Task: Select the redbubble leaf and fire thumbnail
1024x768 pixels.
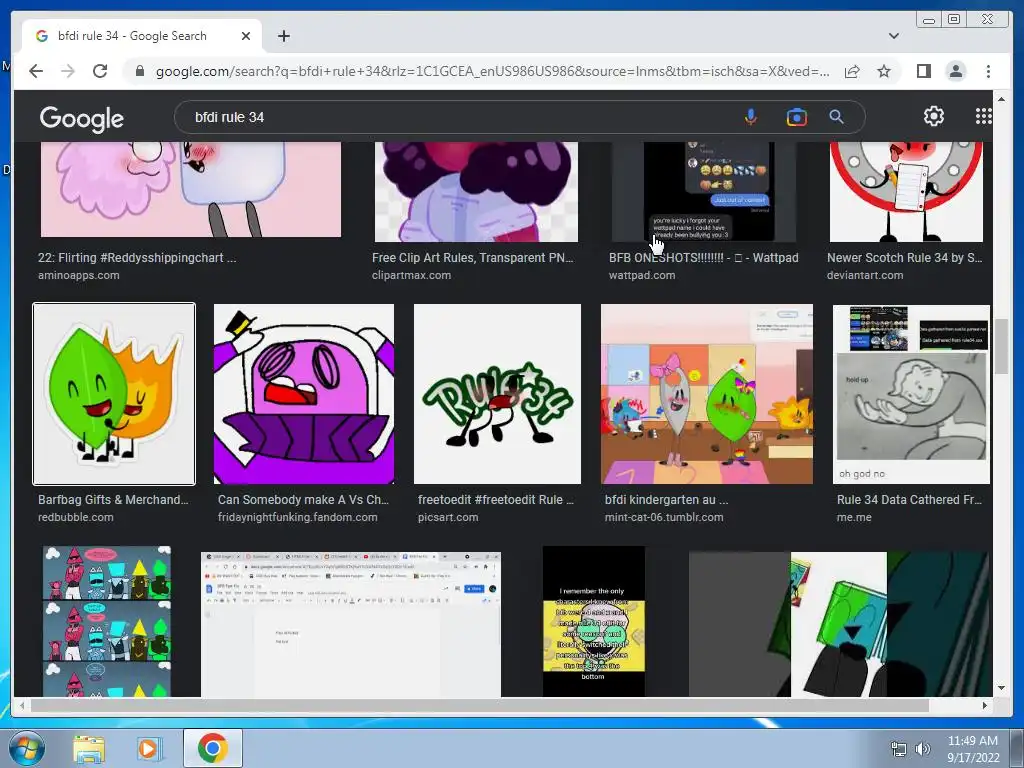Action: (114, 394)
